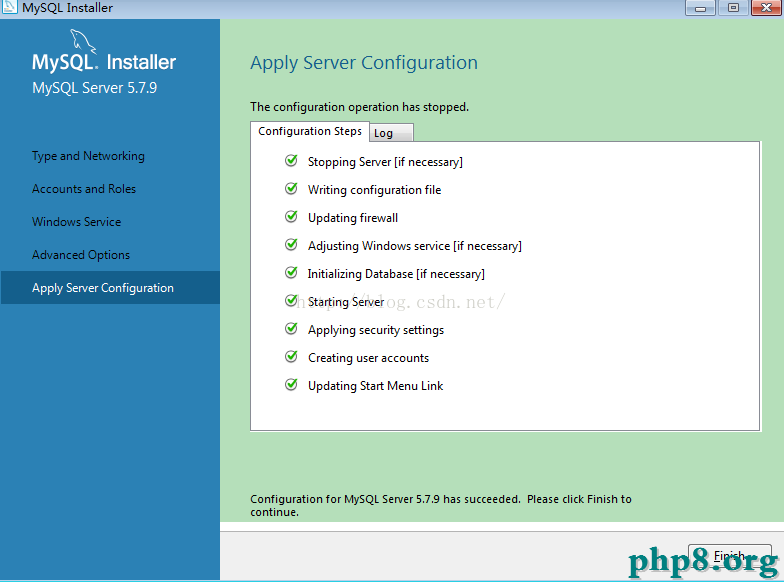Screen dimensions: 784x582
Task: Close the MySQL Installer window
Action: [766, 8]
